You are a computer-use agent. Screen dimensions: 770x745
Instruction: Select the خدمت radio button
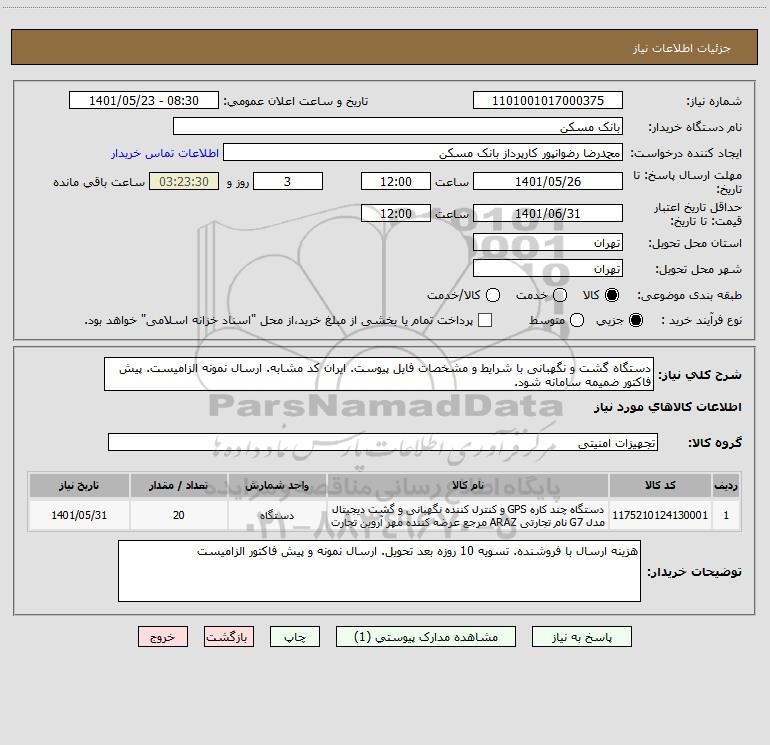(560, 295)
